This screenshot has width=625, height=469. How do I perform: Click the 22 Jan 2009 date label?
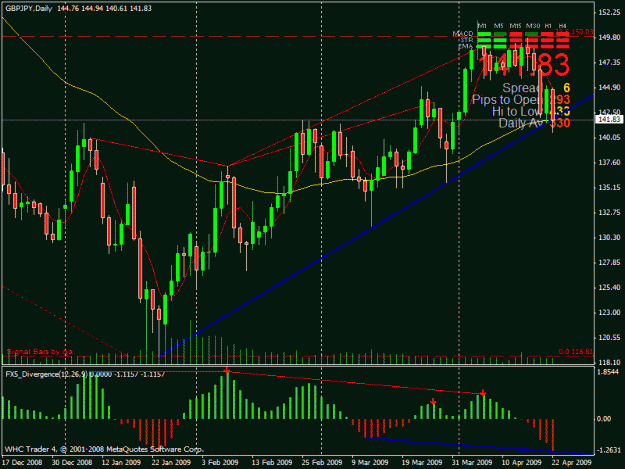point(171,463)
